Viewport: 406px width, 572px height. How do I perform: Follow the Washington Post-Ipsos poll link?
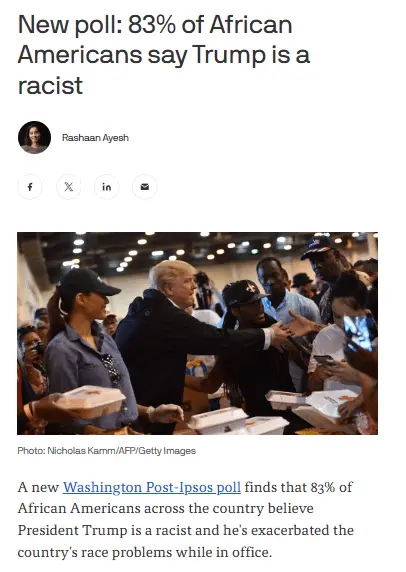tap(152, 487)
